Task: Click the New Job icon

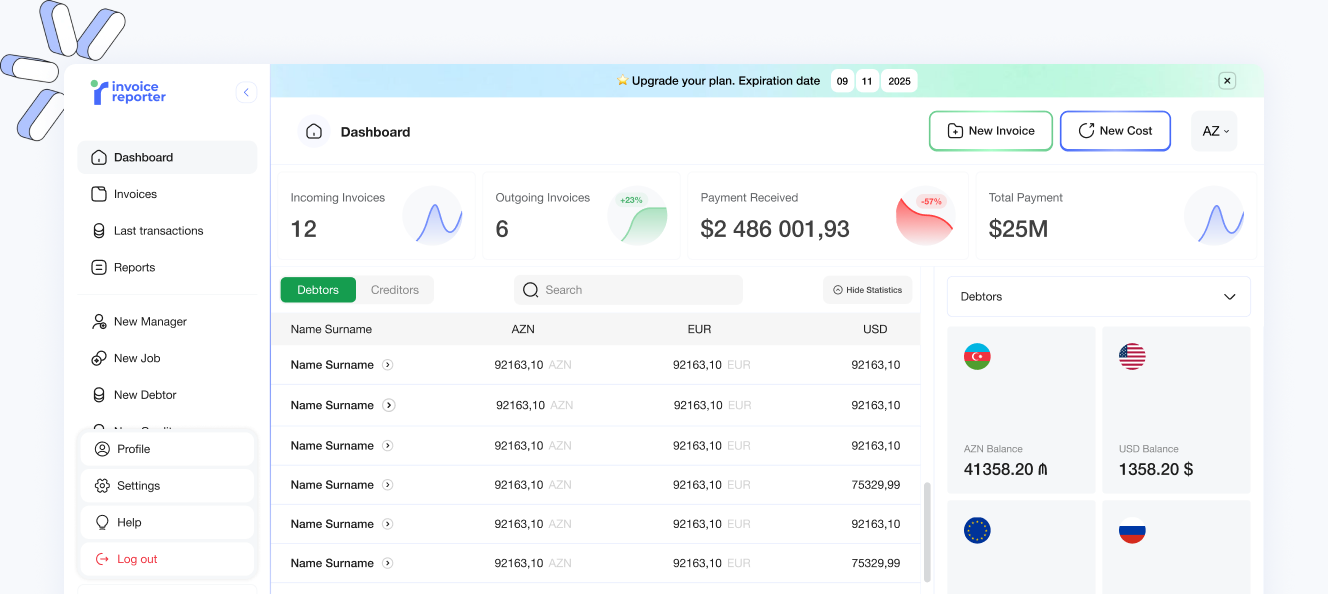Action: pos(99,358)
